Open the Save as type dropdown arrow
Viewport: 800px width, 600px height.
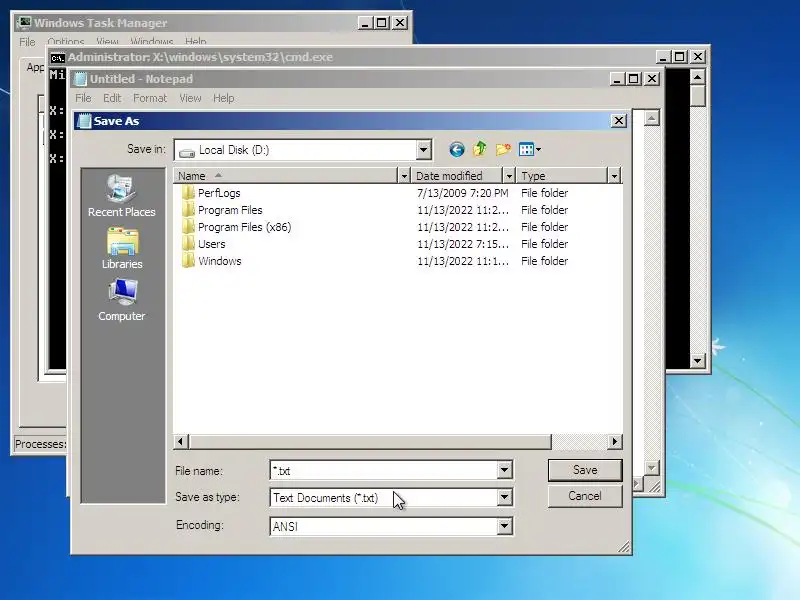(505, 497)
